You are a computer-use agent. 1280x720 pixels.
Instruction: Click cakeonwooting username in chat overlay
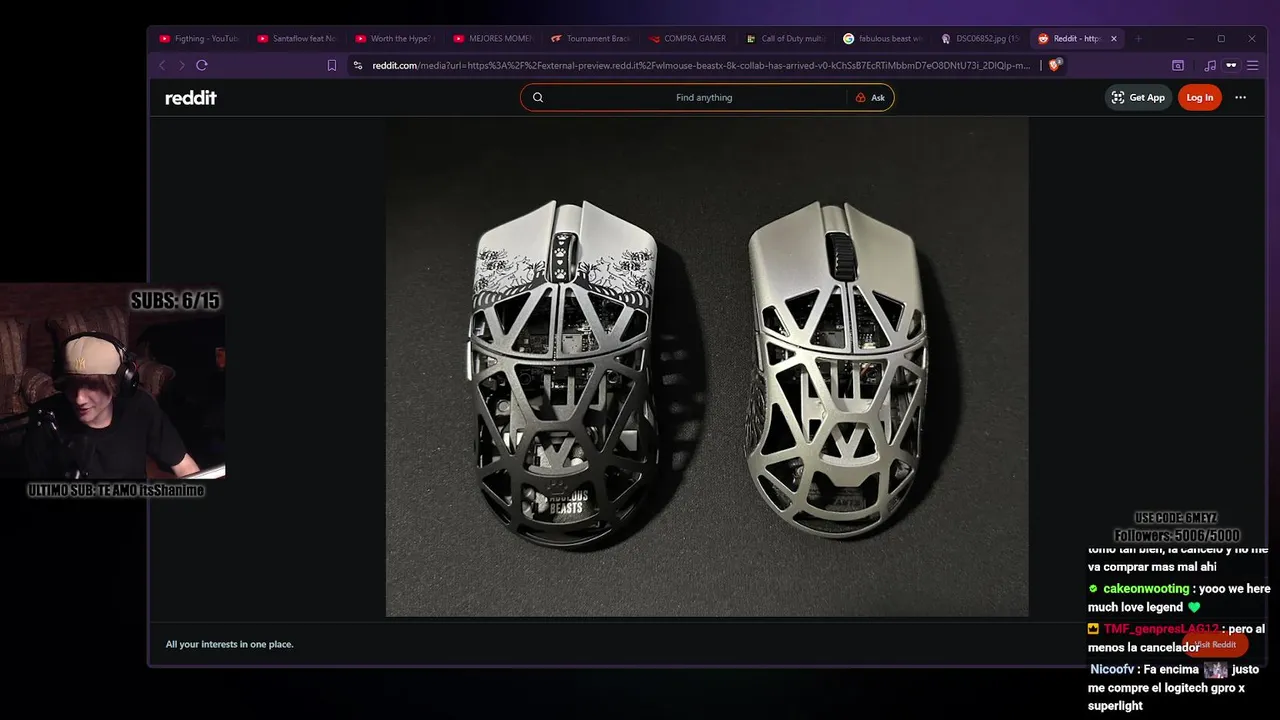point(1146,589)
